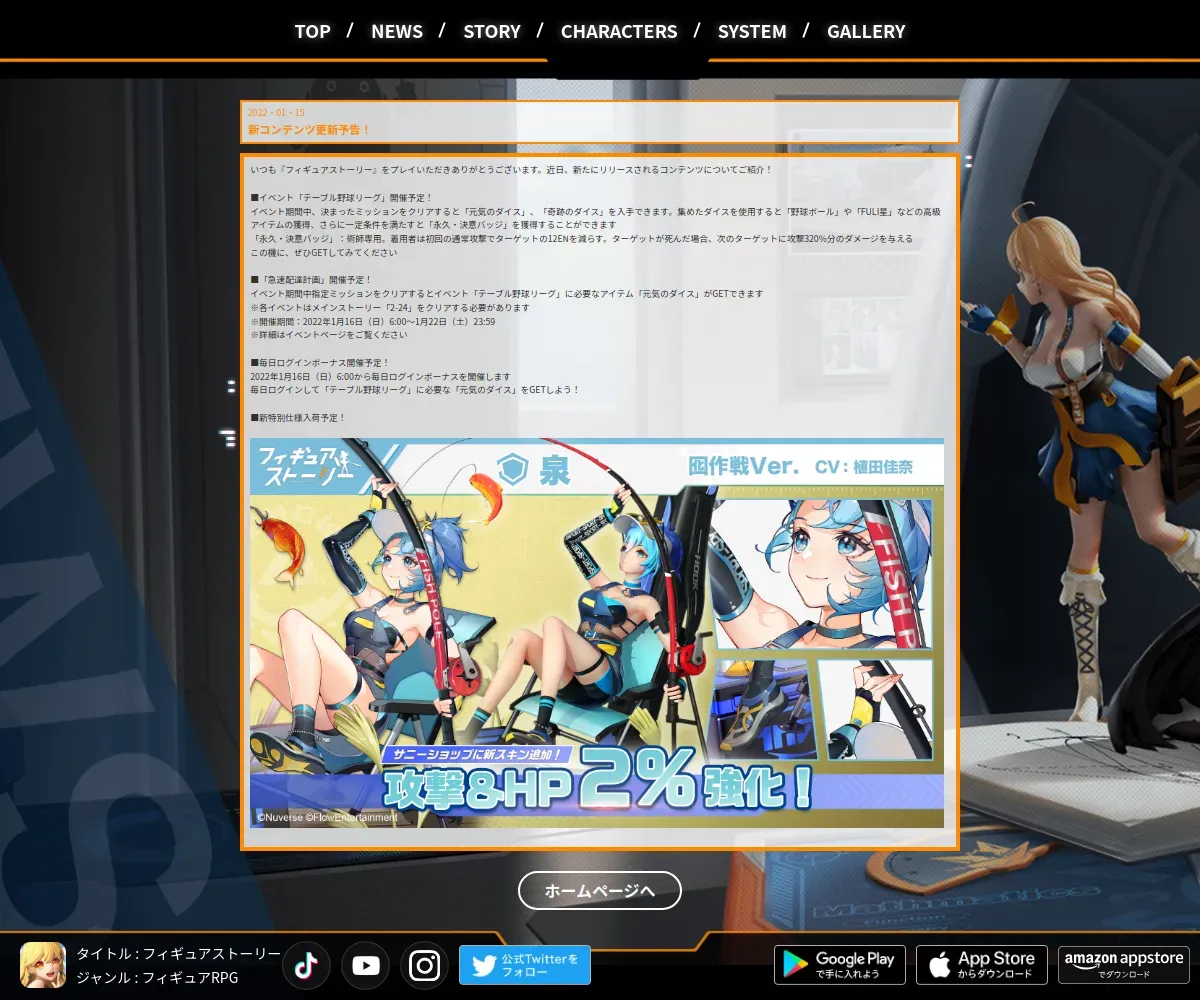Get the game on Google Play

(x=840, y=965)
